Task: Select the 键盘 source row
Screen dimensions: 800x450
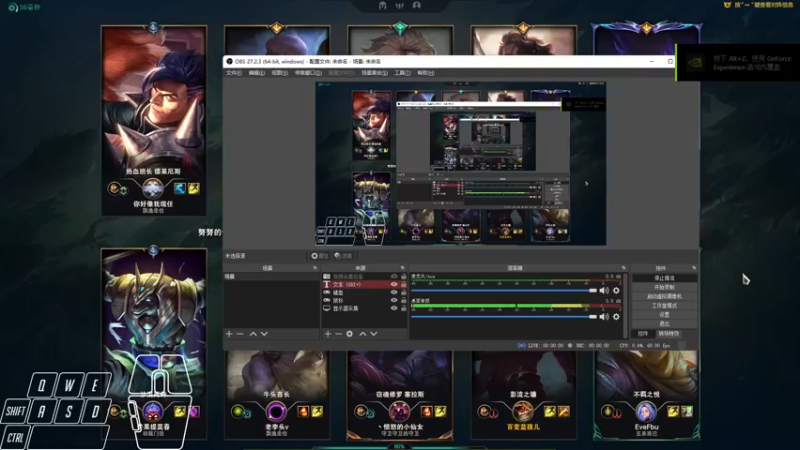Action: click(364, 292)
